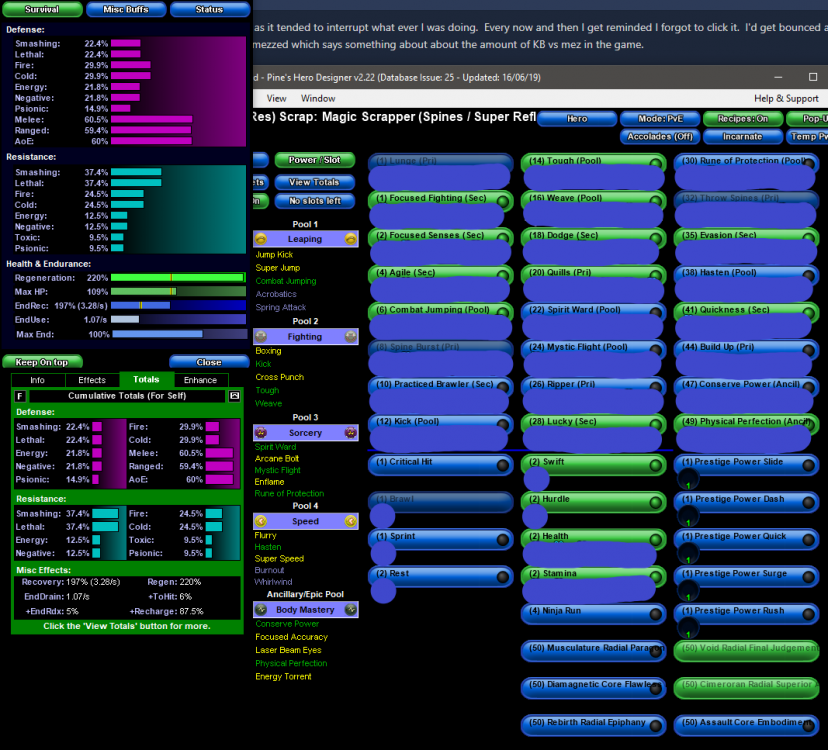Toggle the Mode: PvE button
The height and width of the screenshot is (750, 828).
click(x=659, y=118)
